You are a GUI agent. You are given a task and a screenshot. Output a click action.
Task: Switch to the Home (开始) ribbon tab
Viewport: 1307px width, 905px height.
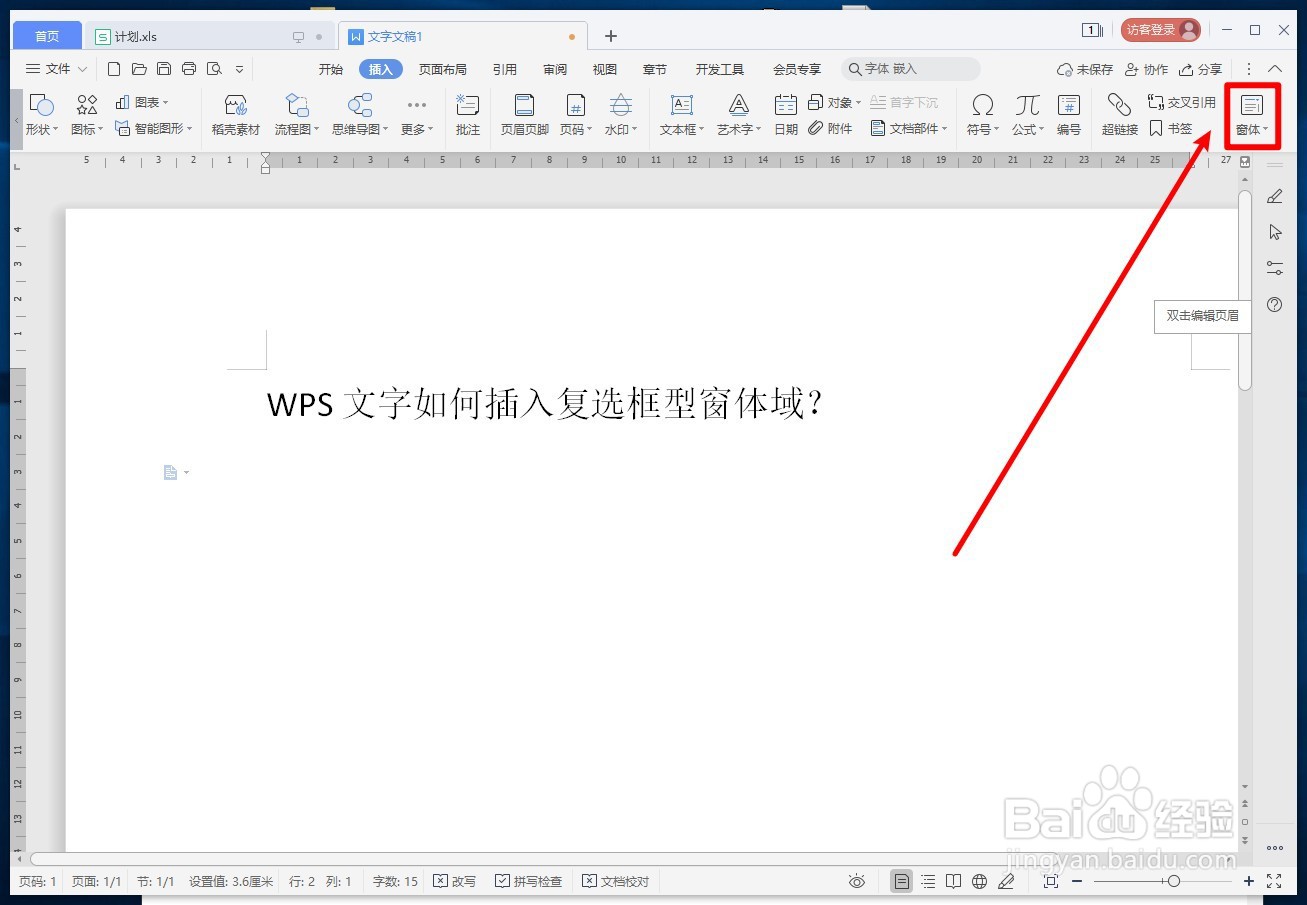tap(331, 69)
